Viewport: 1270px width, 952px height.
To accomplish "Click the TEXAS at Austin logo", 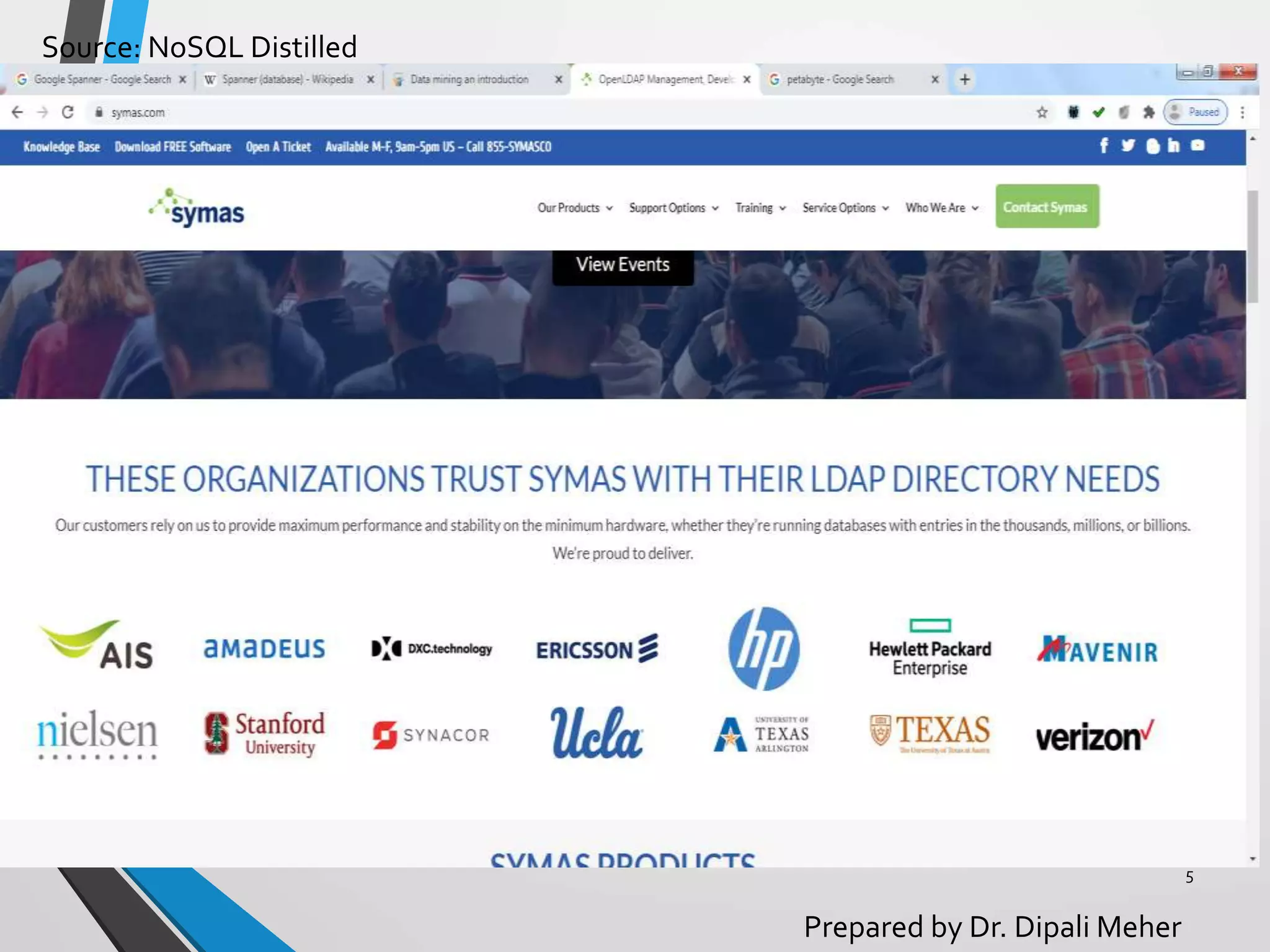I will pyautogui.click(x=930, y=733).
